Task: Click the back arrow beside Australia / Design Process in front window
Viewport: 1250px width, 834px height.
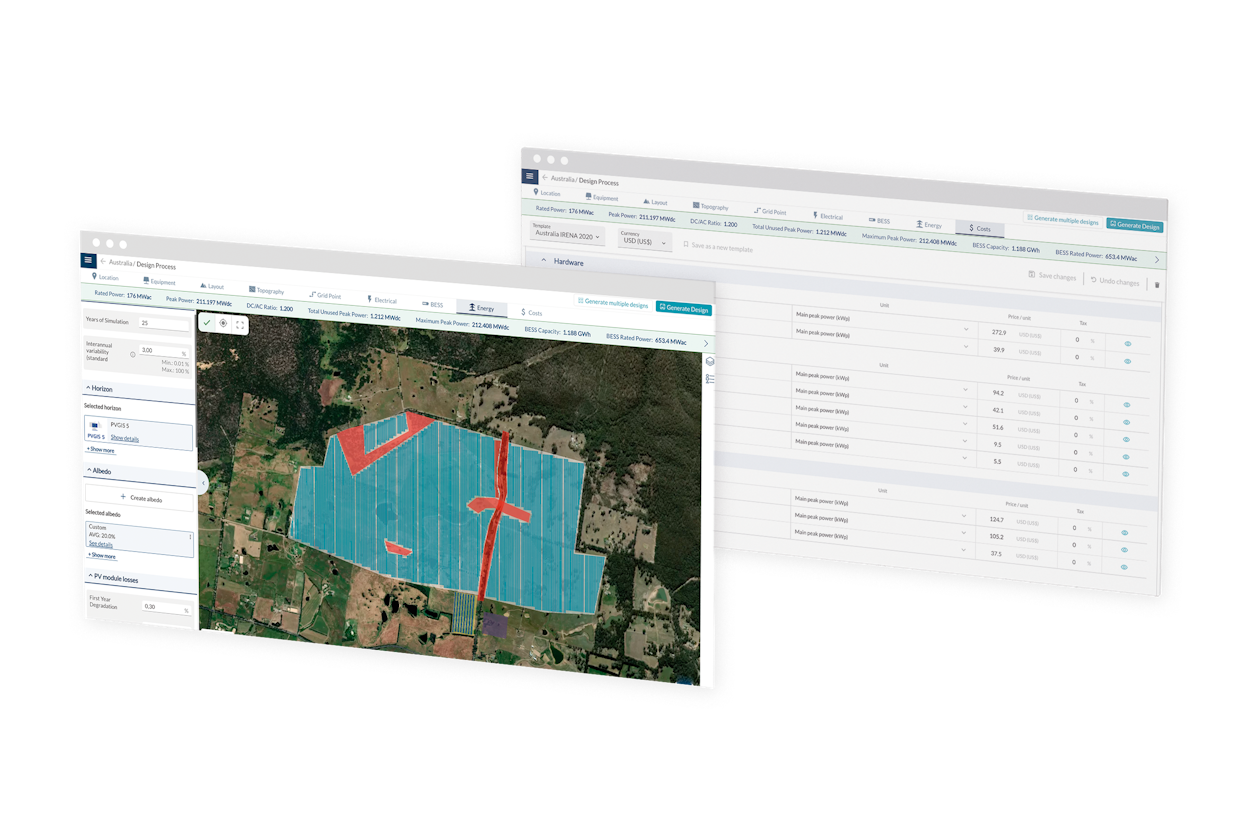Action: point(102,262)
